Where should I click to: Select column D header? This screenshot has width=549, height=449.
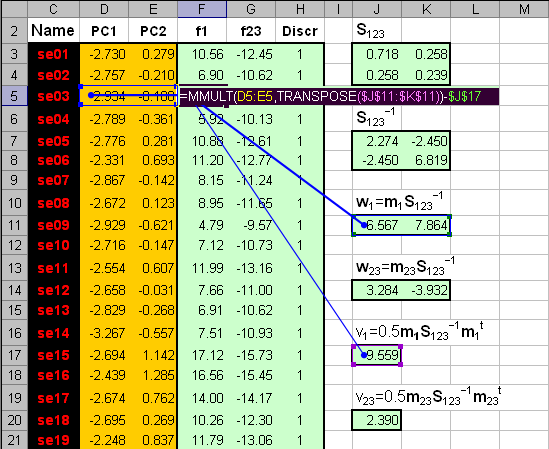tap(104, 9)
